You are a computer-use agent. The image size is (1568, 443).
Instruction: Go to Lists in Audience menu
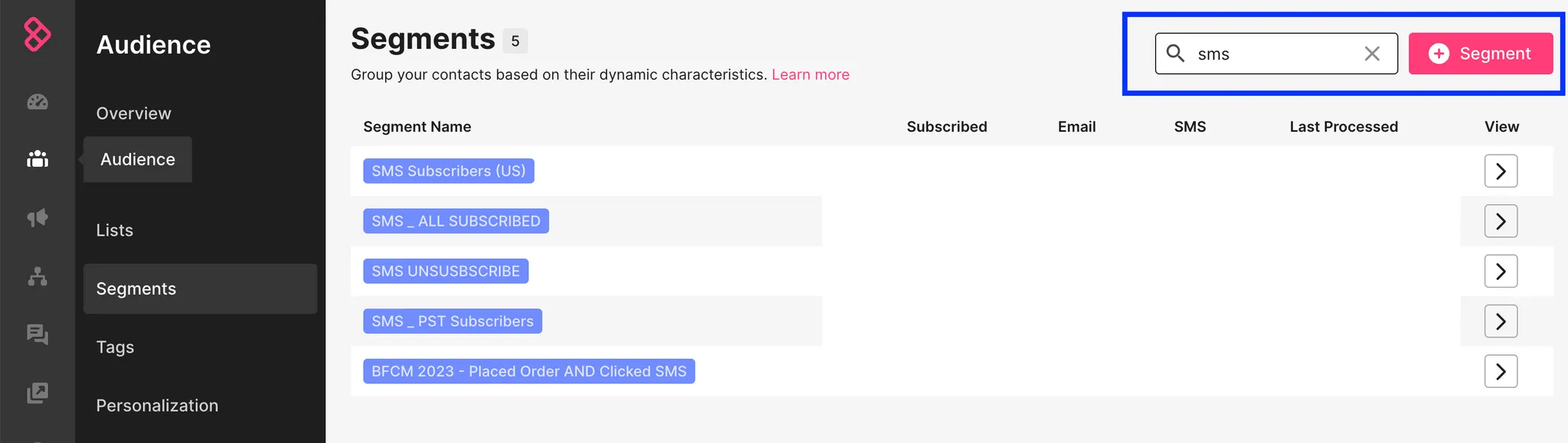click(115, 230)
